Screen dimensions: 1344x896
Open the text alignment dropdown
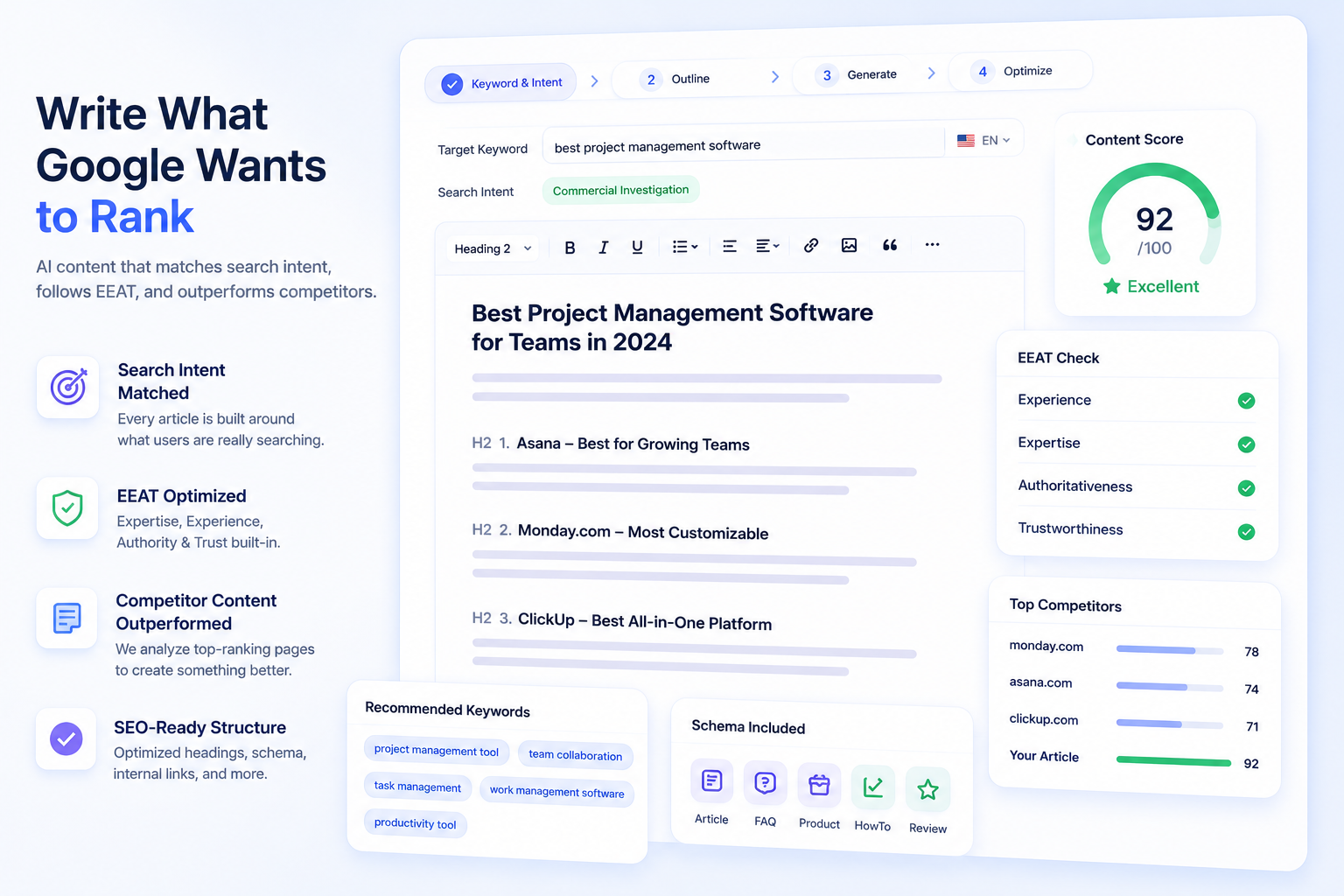[x=767, y=246]
